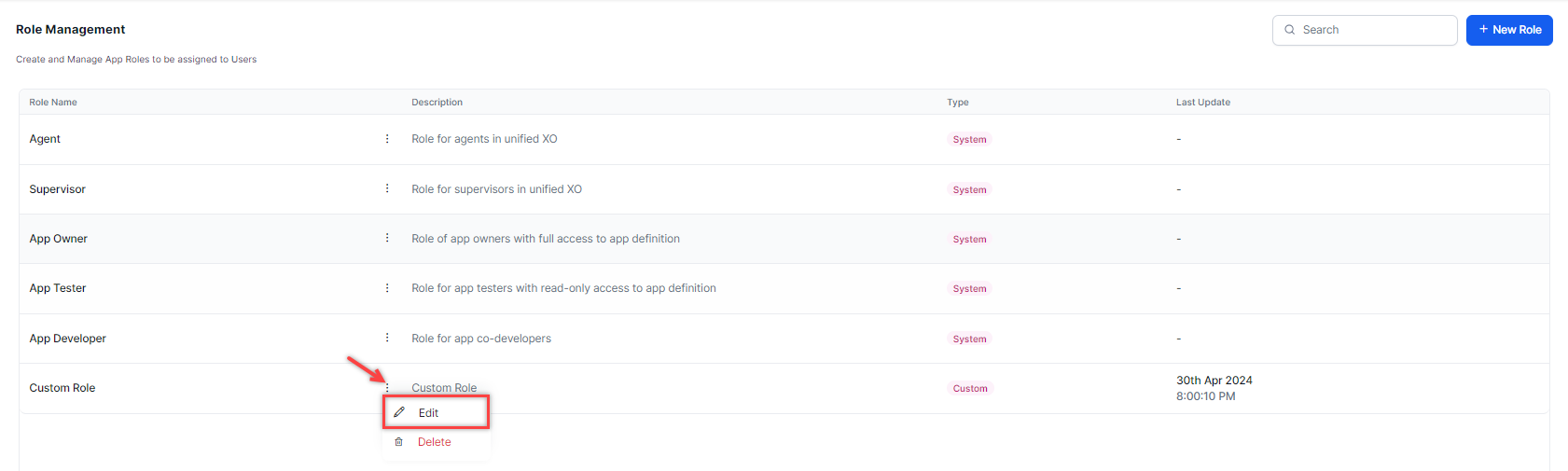
Task: Choose Delete from the context menu
Action: (x=434, y=442)
